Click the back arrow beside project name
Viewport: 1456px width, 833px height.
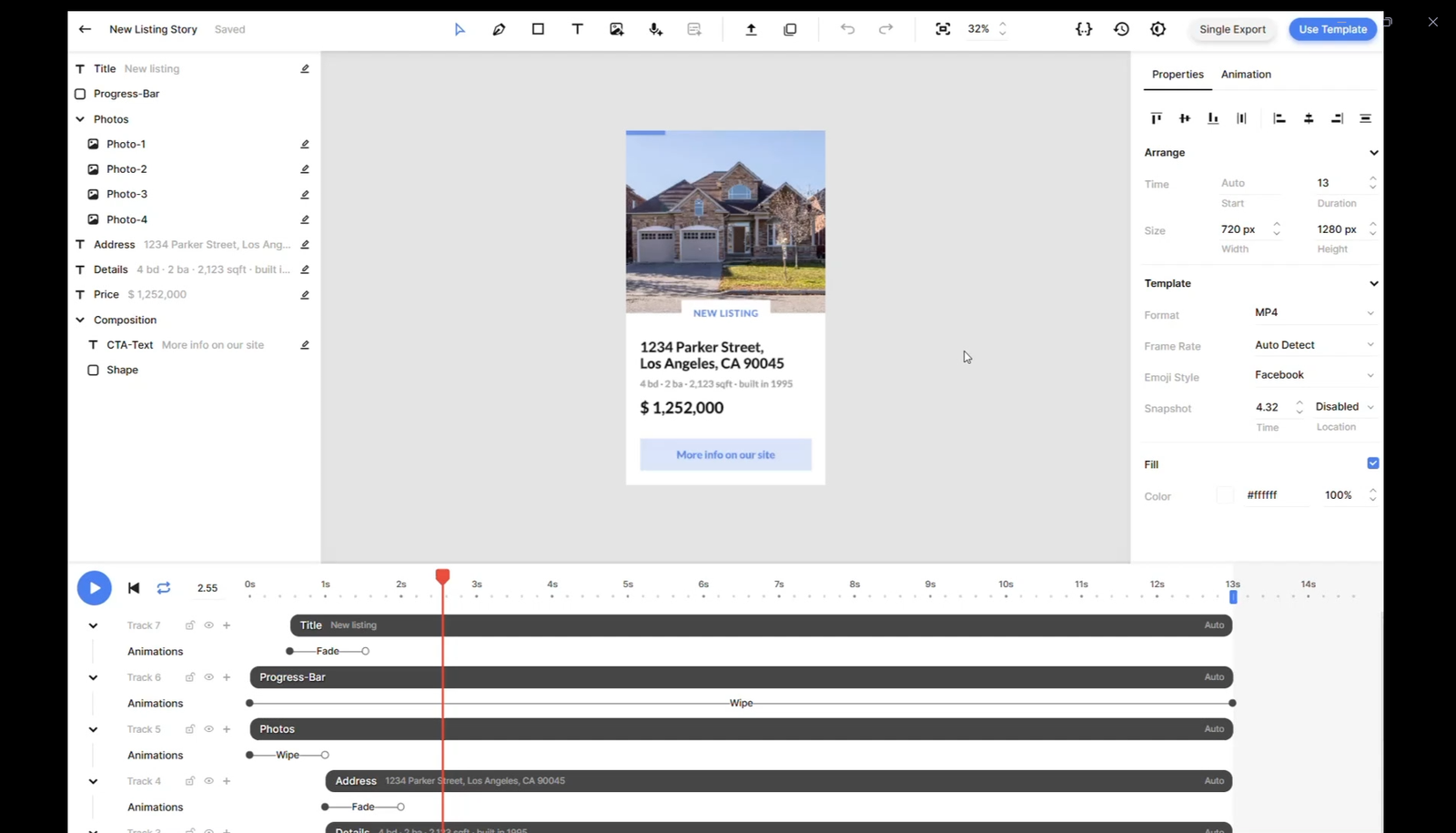coord(85,29)
